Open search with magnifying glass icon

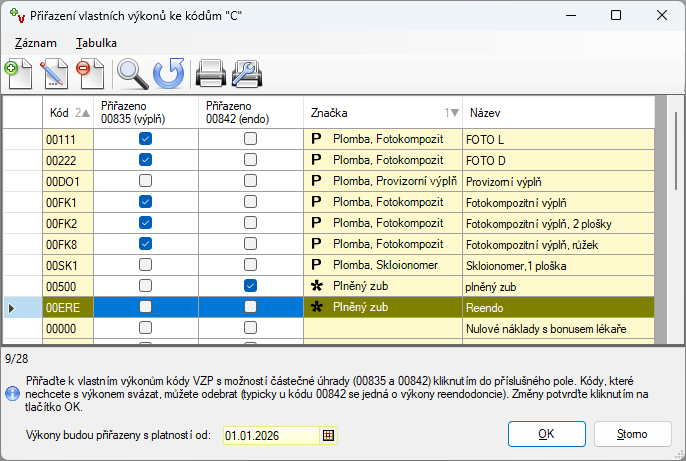pos(133,73)
